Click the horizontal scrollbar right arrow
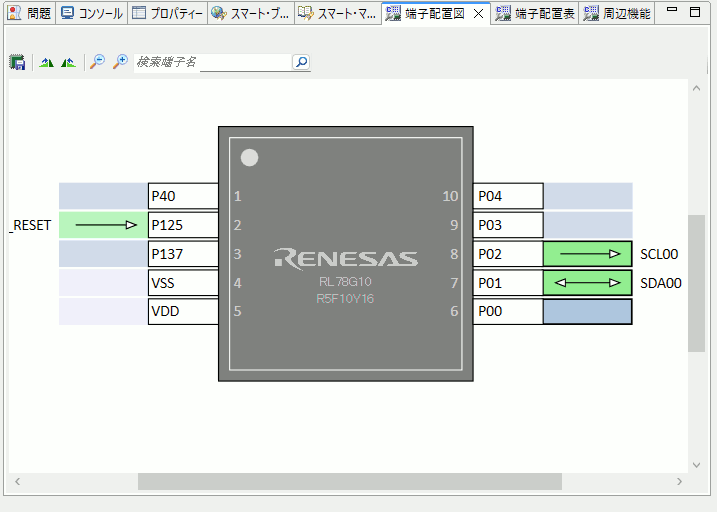The width and height of the screenshot is (717, 512). pyautogui.click(x=679, y=482)
